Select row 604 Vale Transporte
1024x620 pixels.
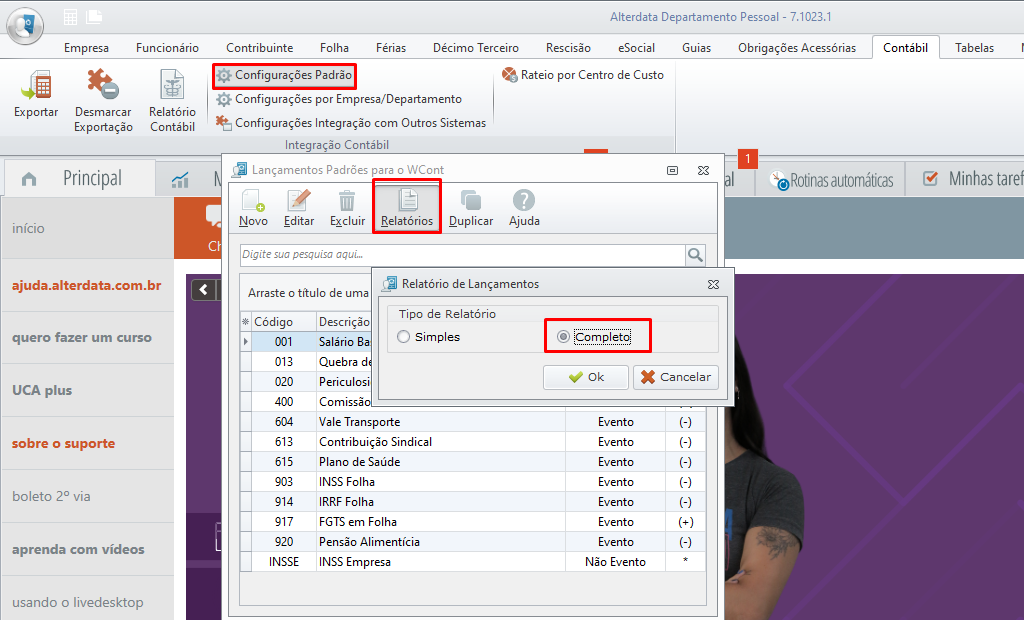pyautogui.click(x=473, y=422)
